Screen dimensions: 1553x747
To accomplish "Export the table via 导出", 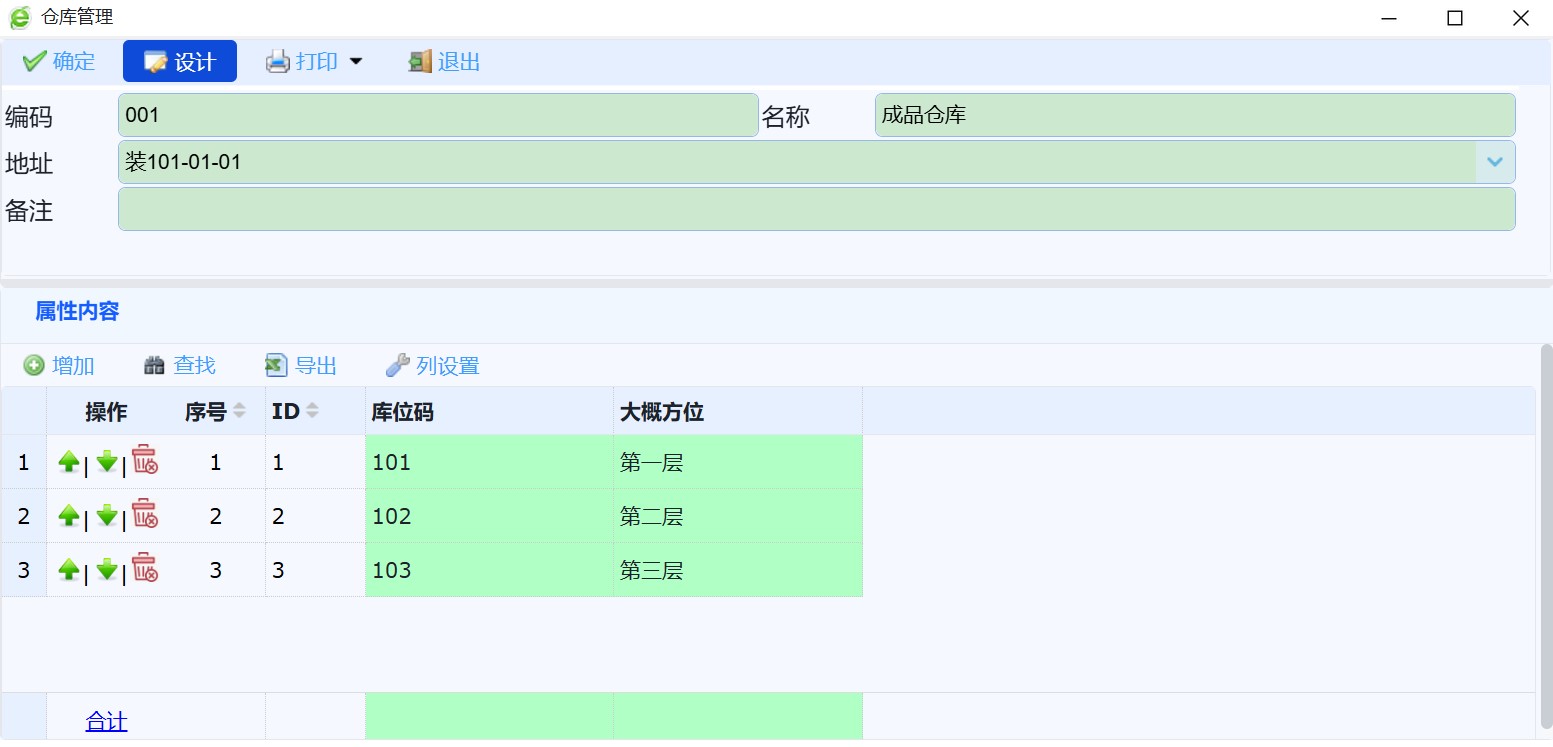I will coord(301,366).
